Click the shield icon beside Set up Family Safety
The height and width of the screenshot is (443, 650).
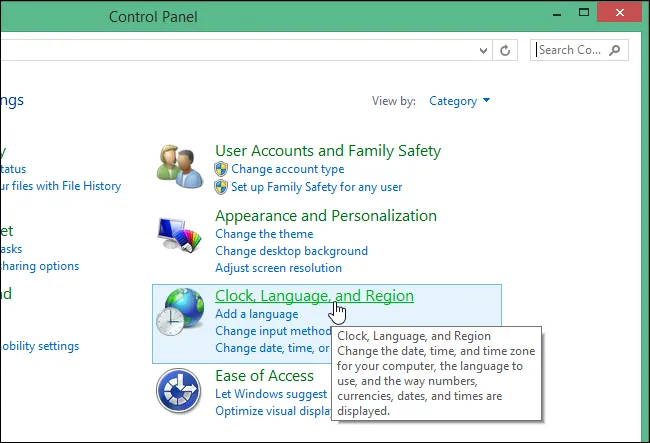(221, 187)
